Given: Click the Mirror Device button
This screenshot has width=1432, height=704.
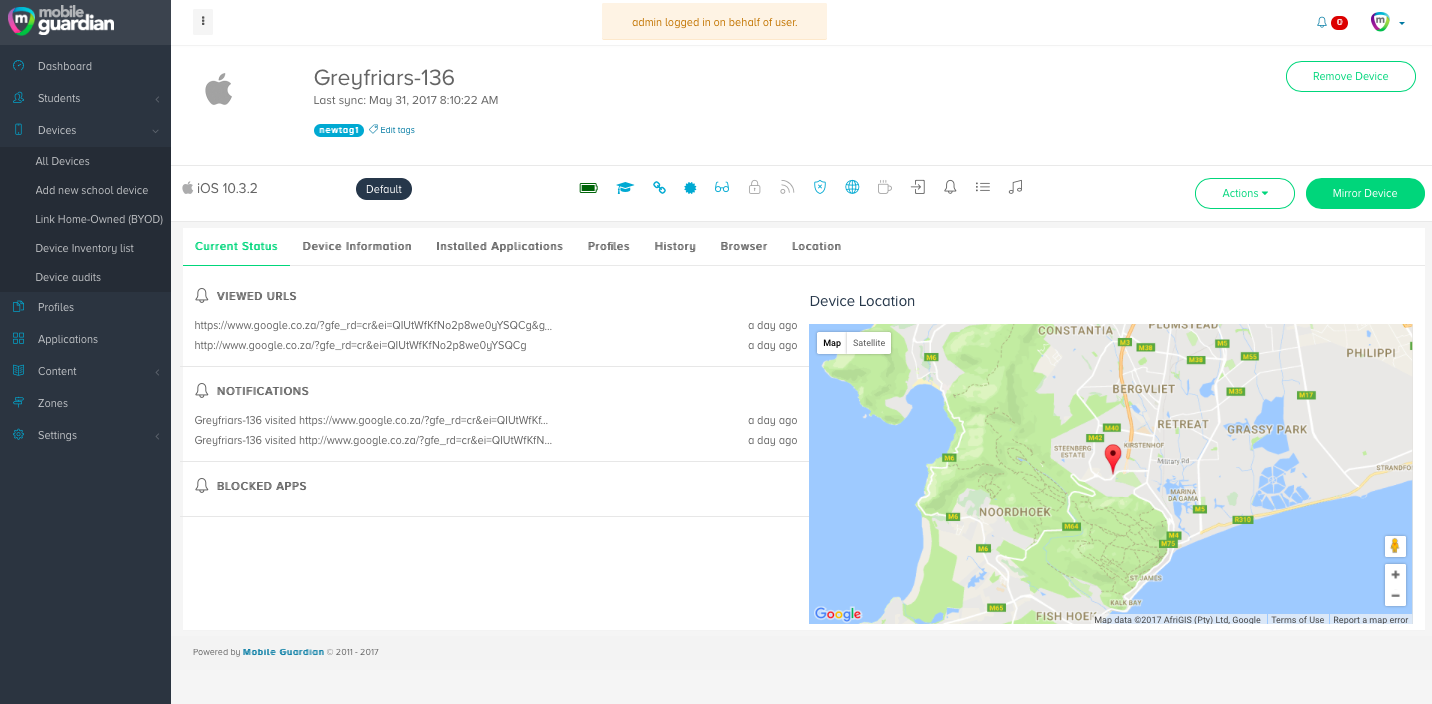Looking at the screenshot, I should [x=1364, y=193].
